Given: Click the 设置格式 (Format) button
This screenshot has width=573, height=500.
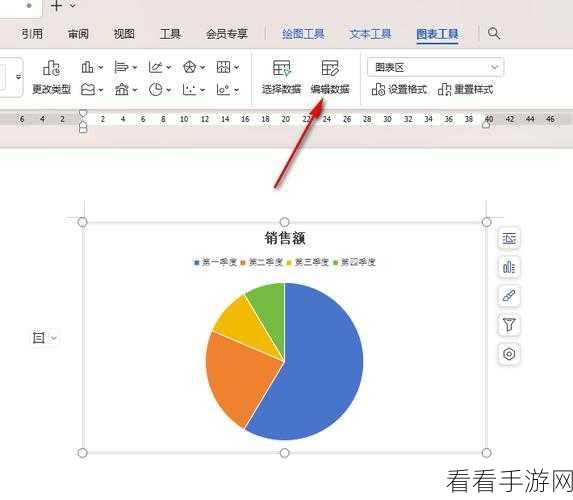Looking at the screenshot, I should (399, 89).
